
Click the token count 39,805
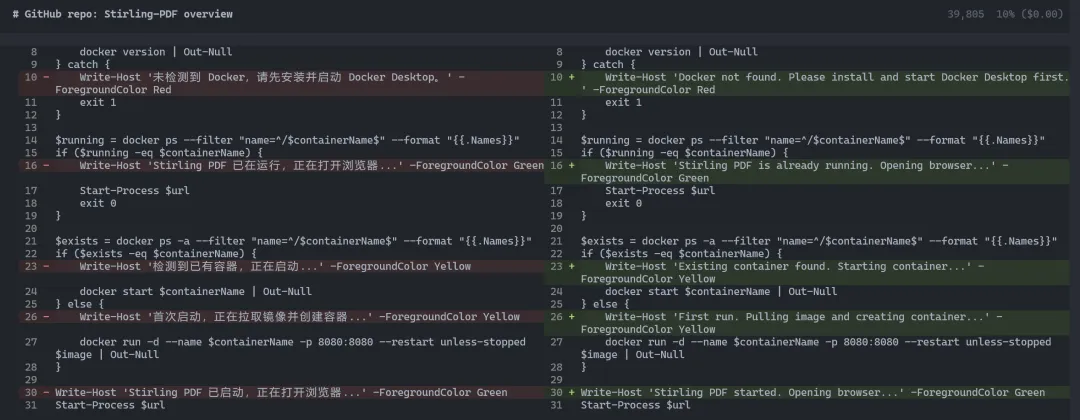[965, 14]
